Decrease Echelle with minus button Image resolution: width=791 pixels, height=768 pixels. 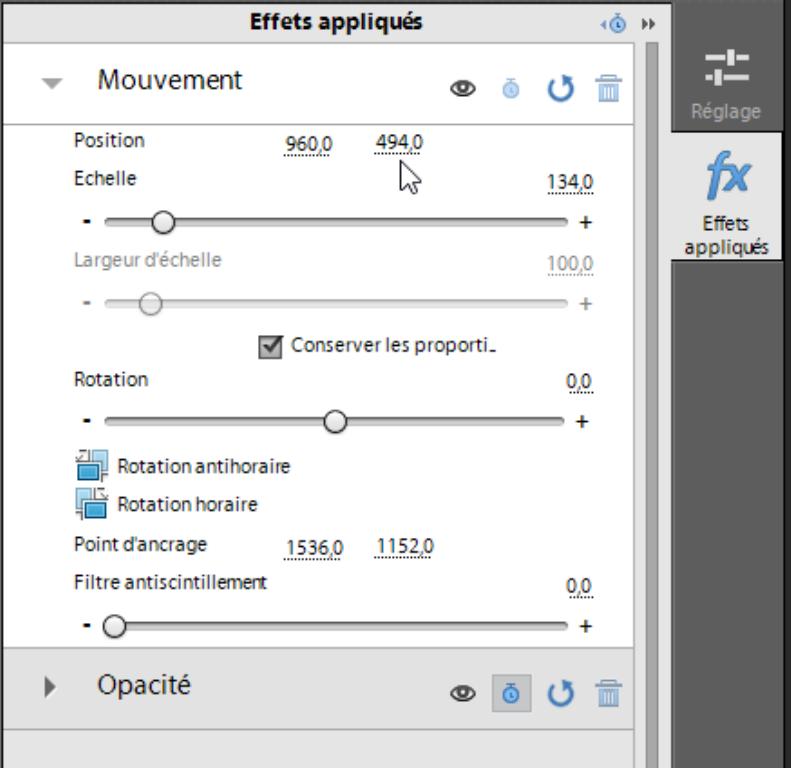click(87, 221)
